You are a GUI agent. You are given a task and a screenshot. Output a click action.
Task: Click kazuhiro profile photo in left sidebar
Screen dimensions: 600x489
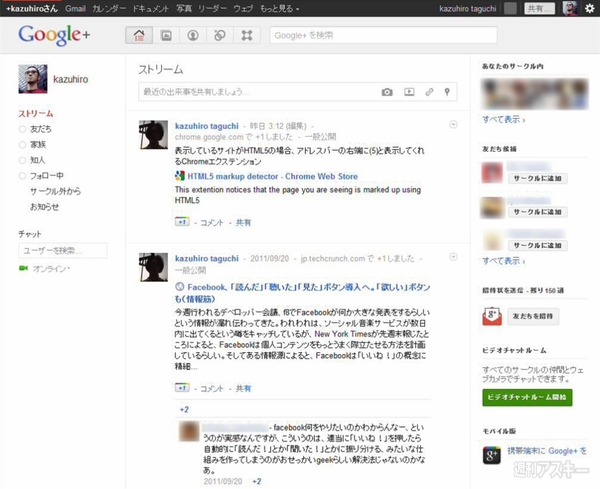[x=33, y=79]
